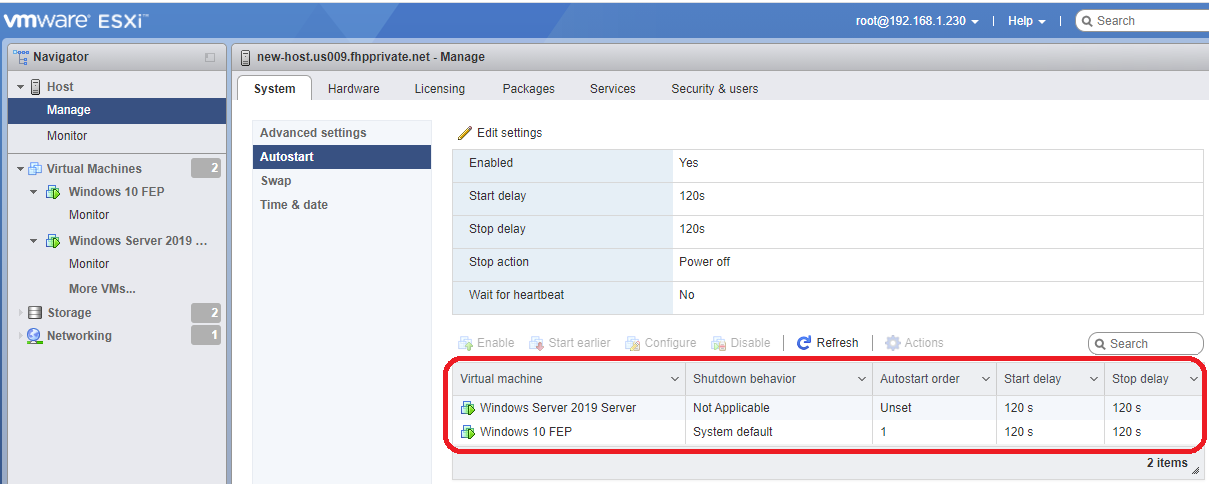Screen dimensions: 1209x484
Task: Click the Storage datastore icon in Navigator
Action: coord(36,313)
